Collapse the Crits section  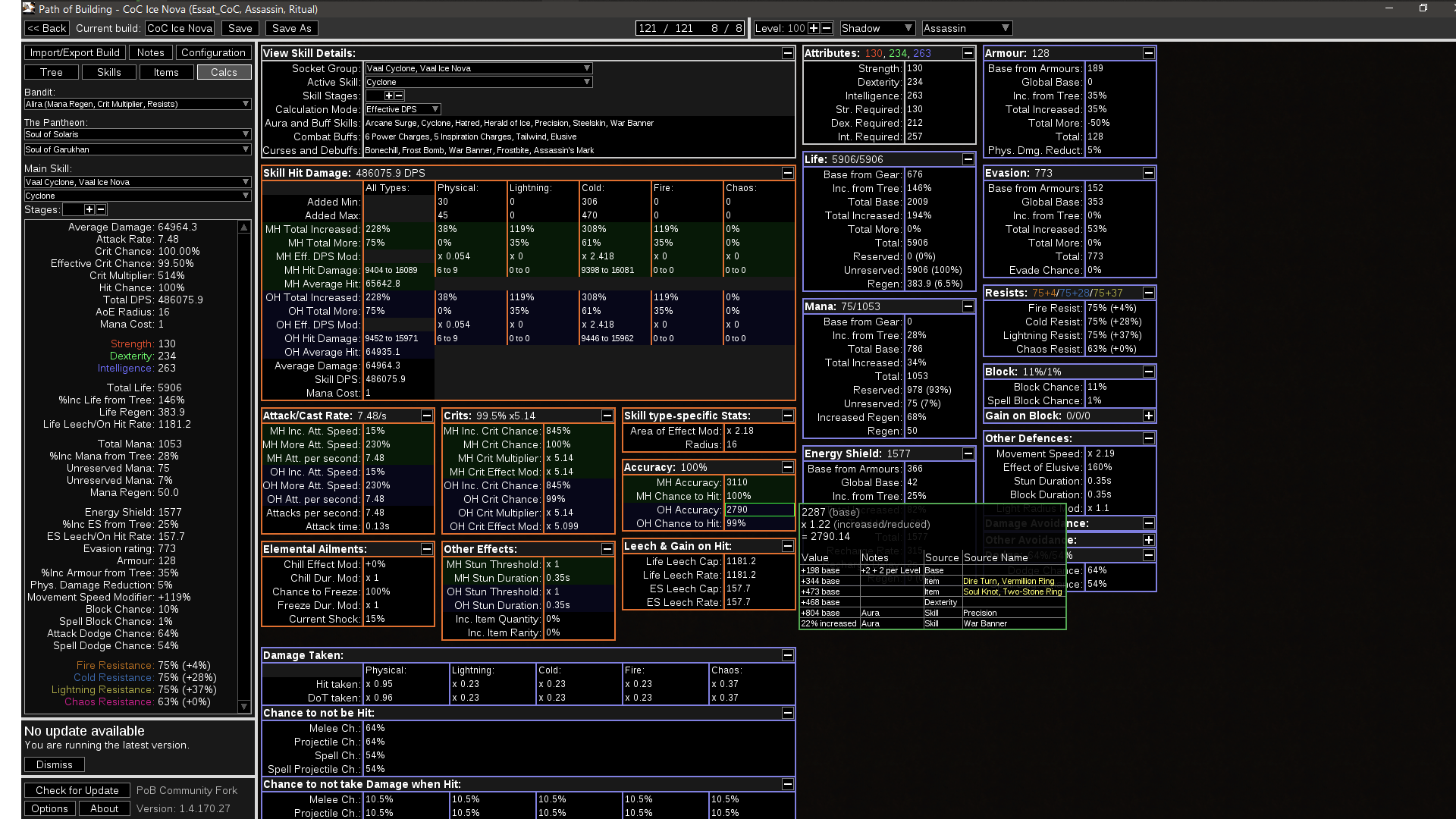coord(607,416)
